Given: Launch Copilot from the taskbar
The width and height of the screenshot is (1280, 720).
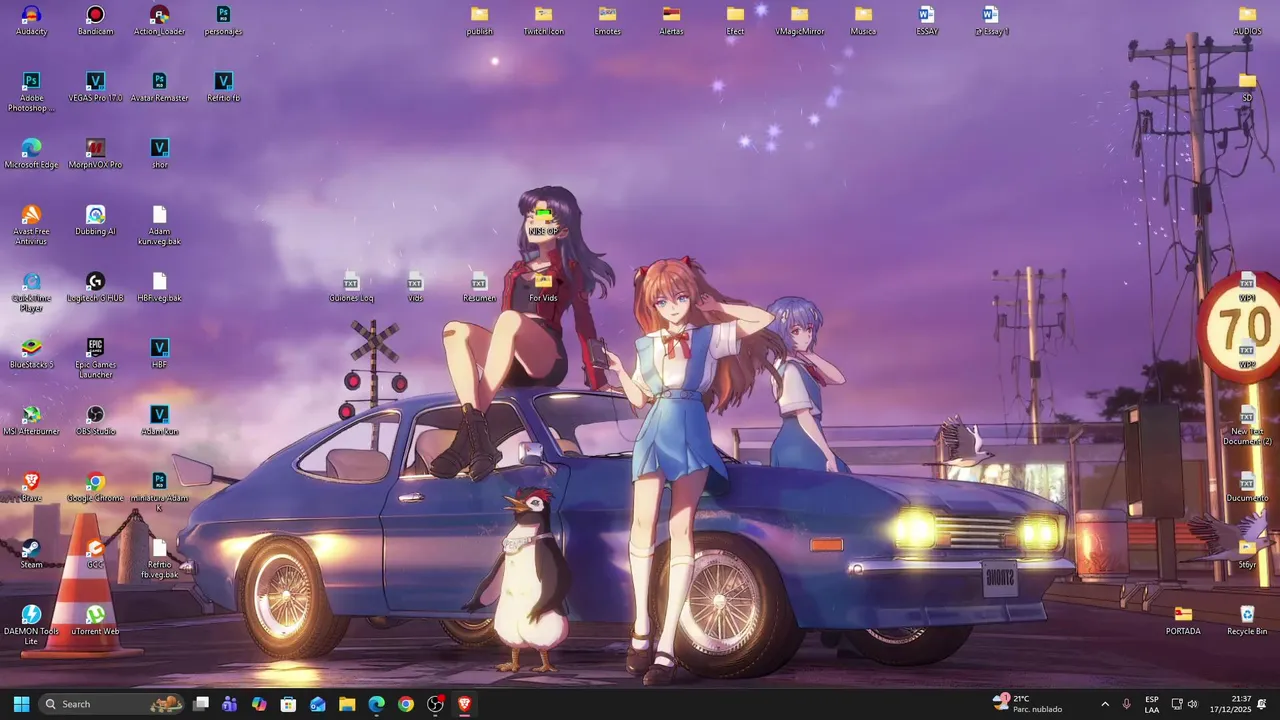Looking at the screenshot, I should (x=259, y=704).
